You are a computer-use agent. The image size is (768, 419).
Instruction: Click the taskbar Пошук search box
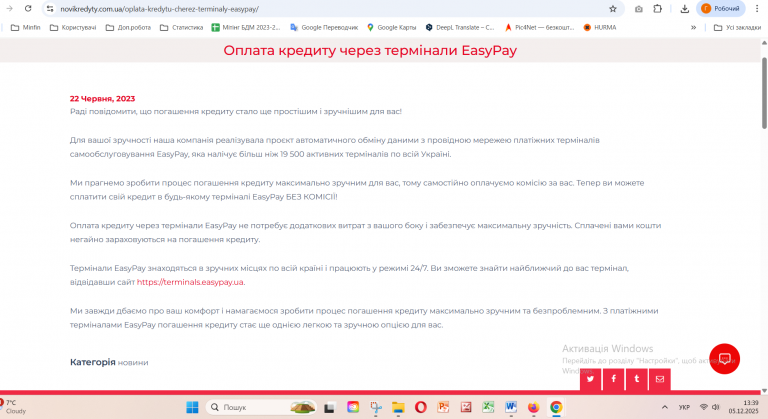(x=261, y=407)
